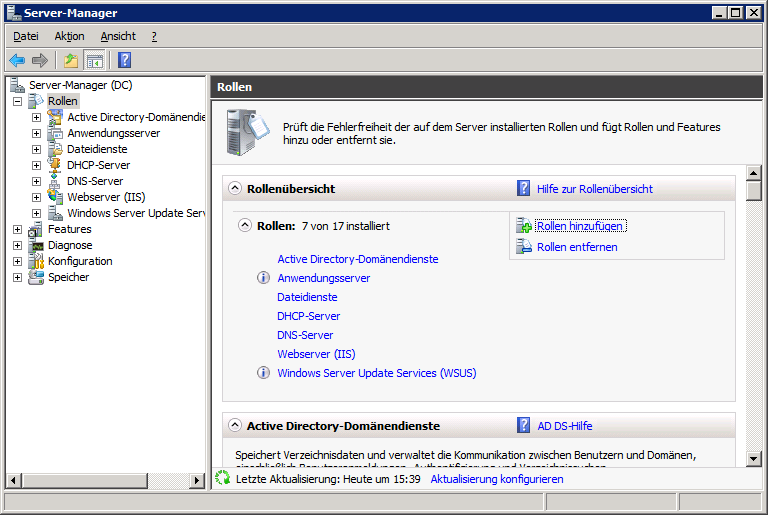Expand the Webserver (IIS) tree node

pyautogui.click(x=36, y=197)
